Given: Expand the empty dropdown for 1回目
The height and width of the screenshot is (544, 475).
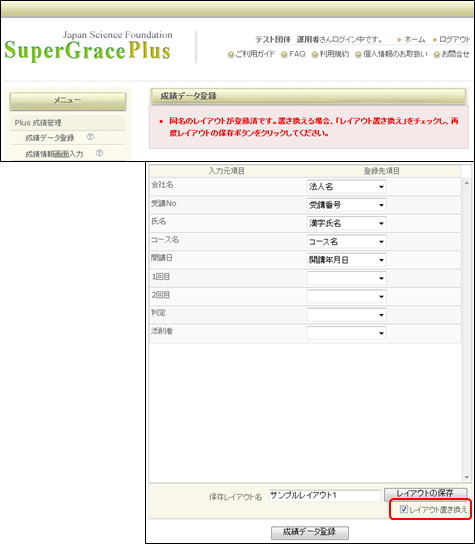Looking at the screenshot, I should (x=346, y=278).
